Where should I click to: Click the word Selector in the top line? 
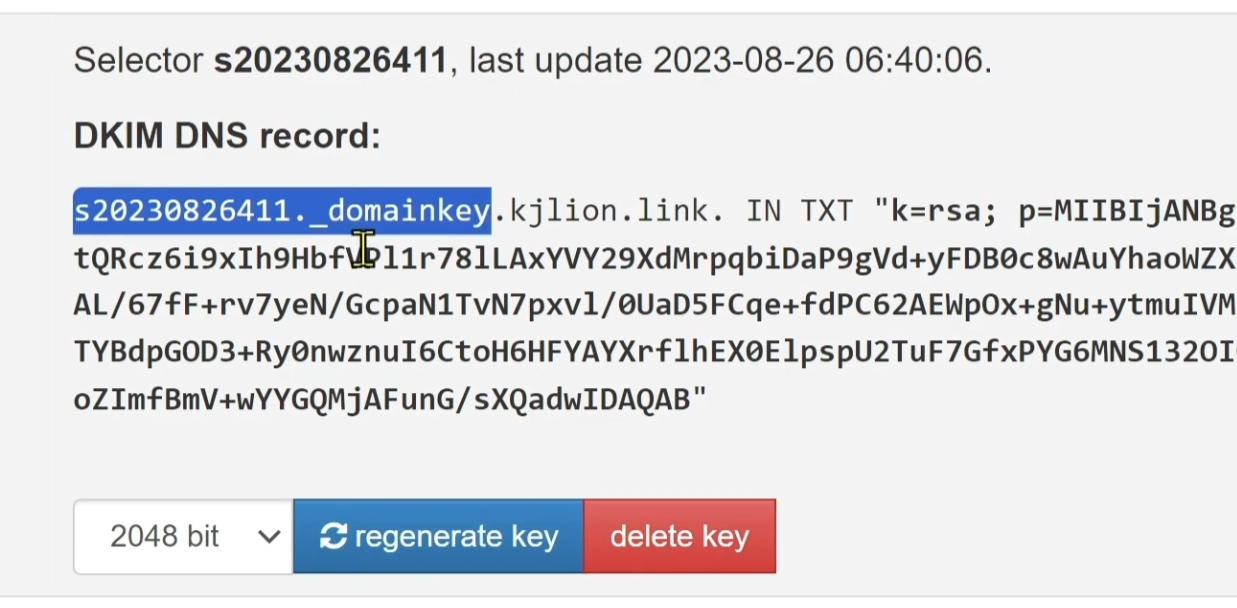pyautogui.click(x=139, y=61)
